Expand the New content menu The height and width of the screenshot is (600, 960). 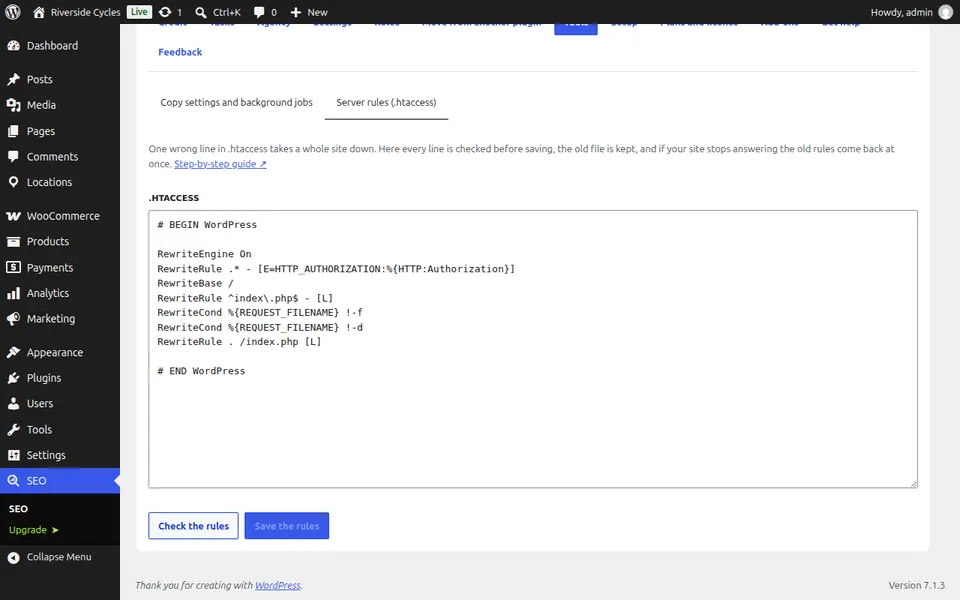(309, 12)
